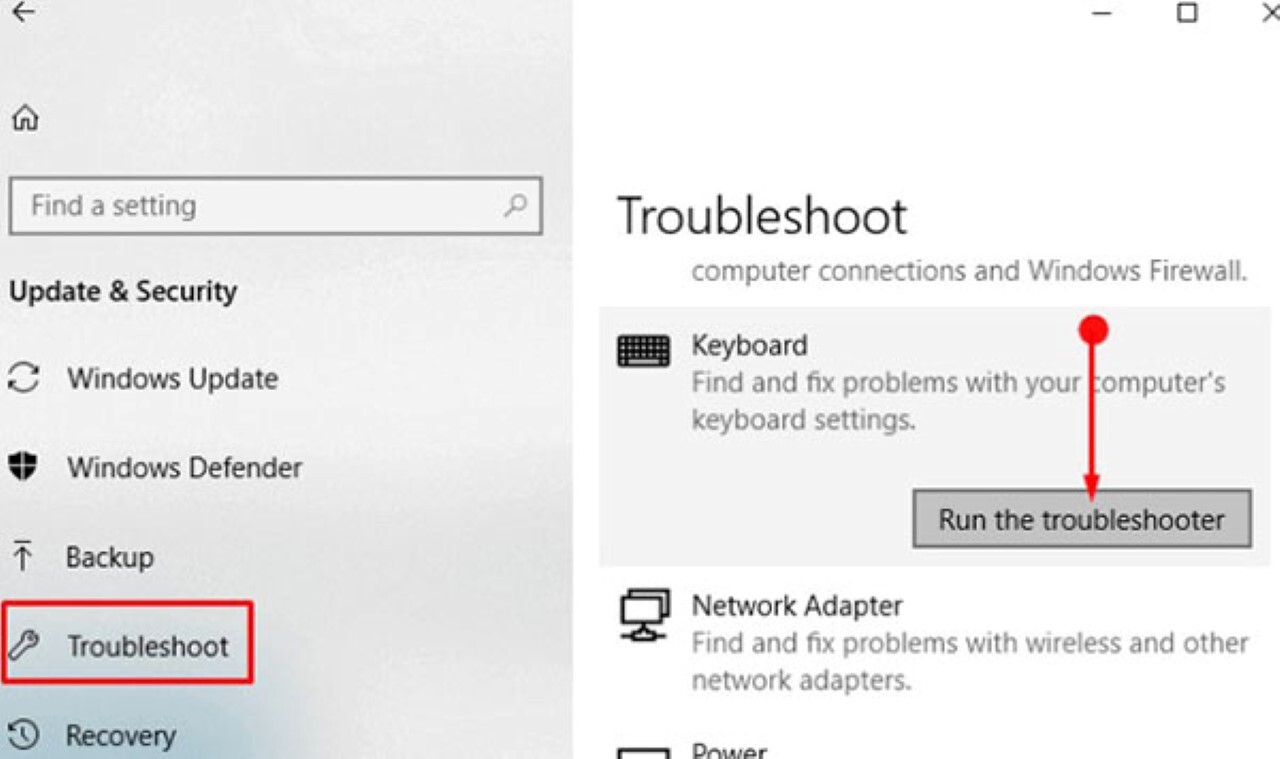Click the Windows Update sync icon
The width and height of the screenshot is (1280, 759).
click(24, 378)
